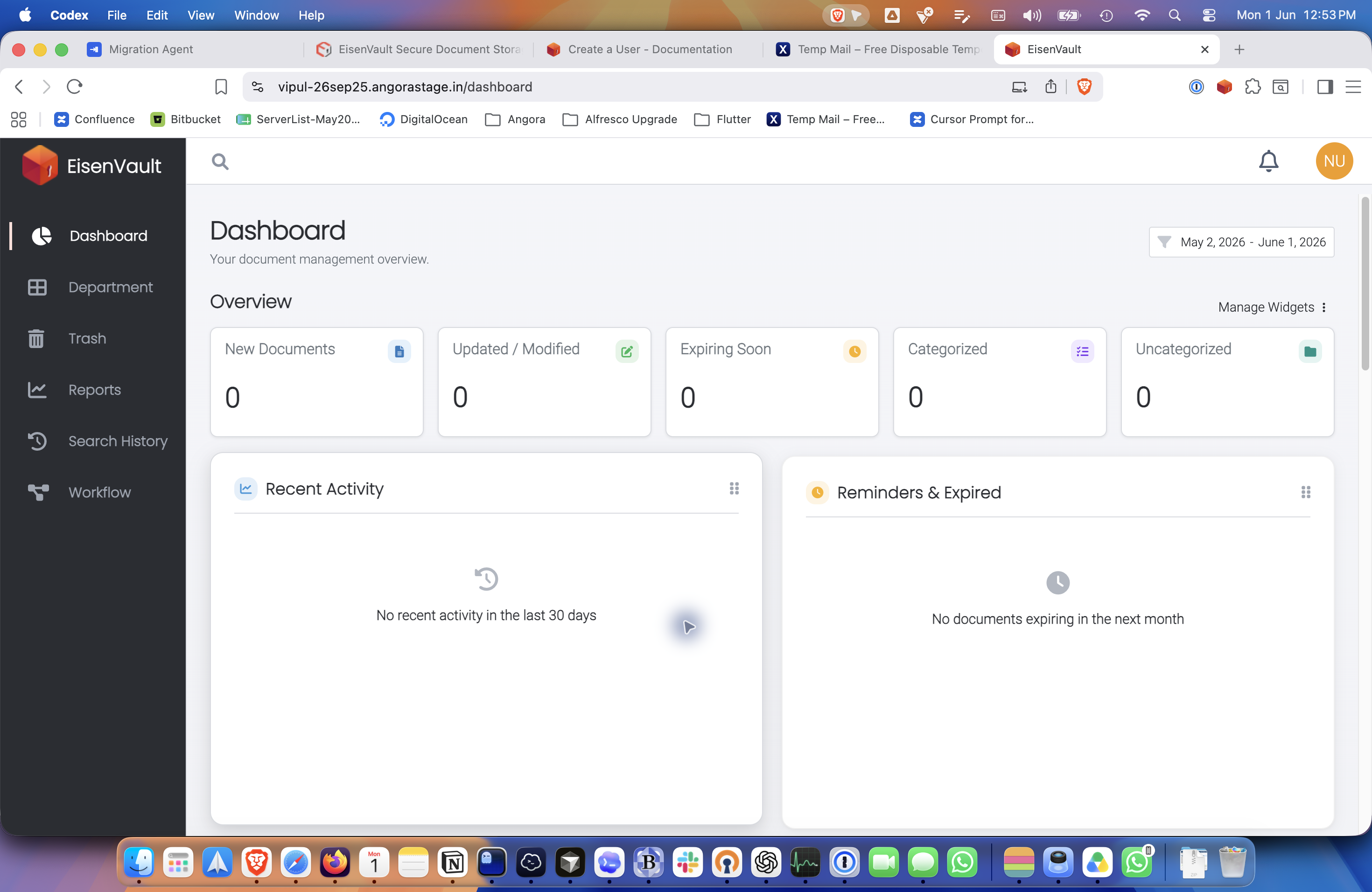Open macOS Control Center
This screenshot has height=892, width=1372.
pyautogui.click(x=1209, y=15)
